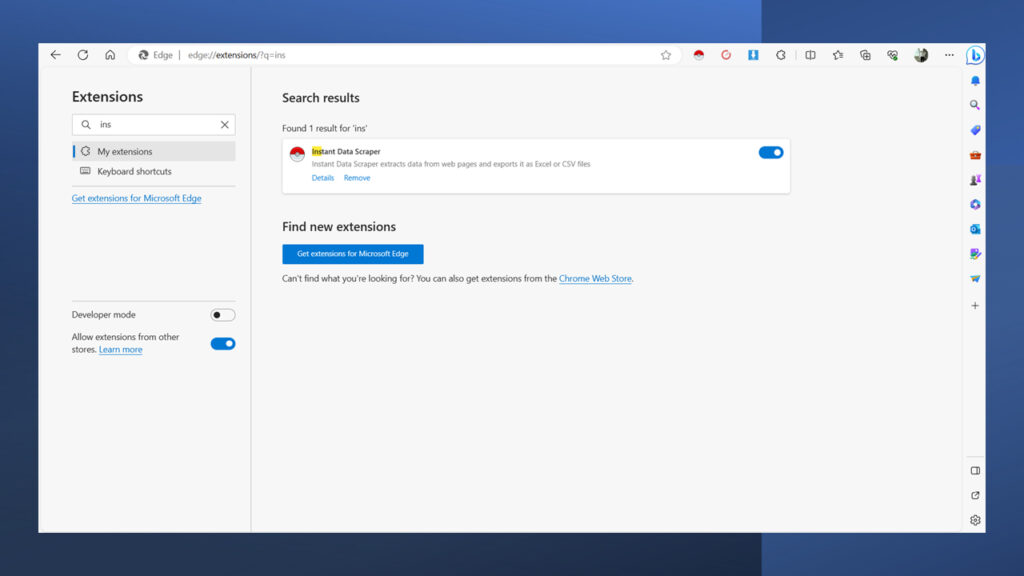Go back using the browser back arrow
The width and height of the screenshot is (1024, 576).
coord(56,55)
